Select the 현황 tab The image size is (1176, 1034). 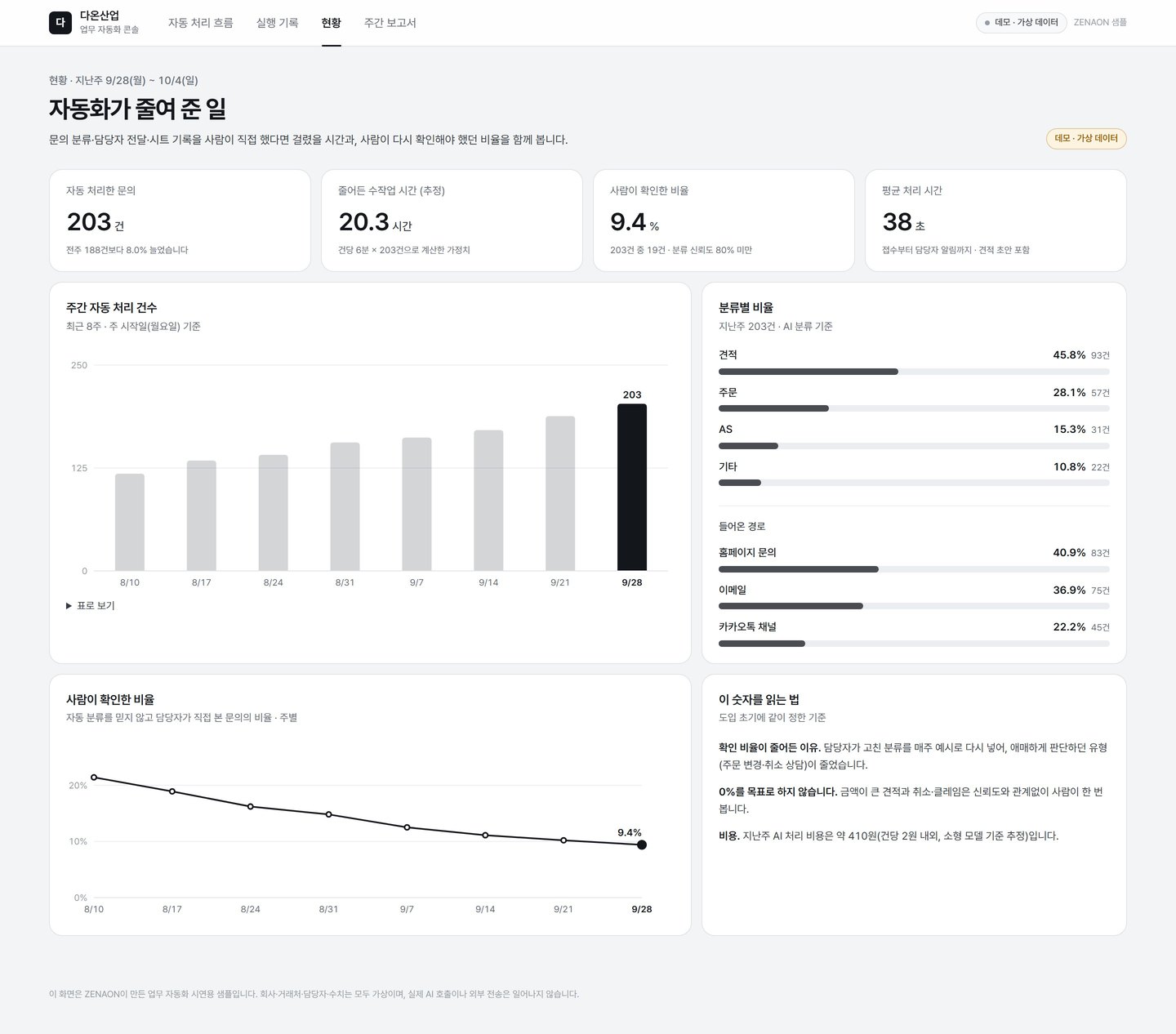point(332,23)
